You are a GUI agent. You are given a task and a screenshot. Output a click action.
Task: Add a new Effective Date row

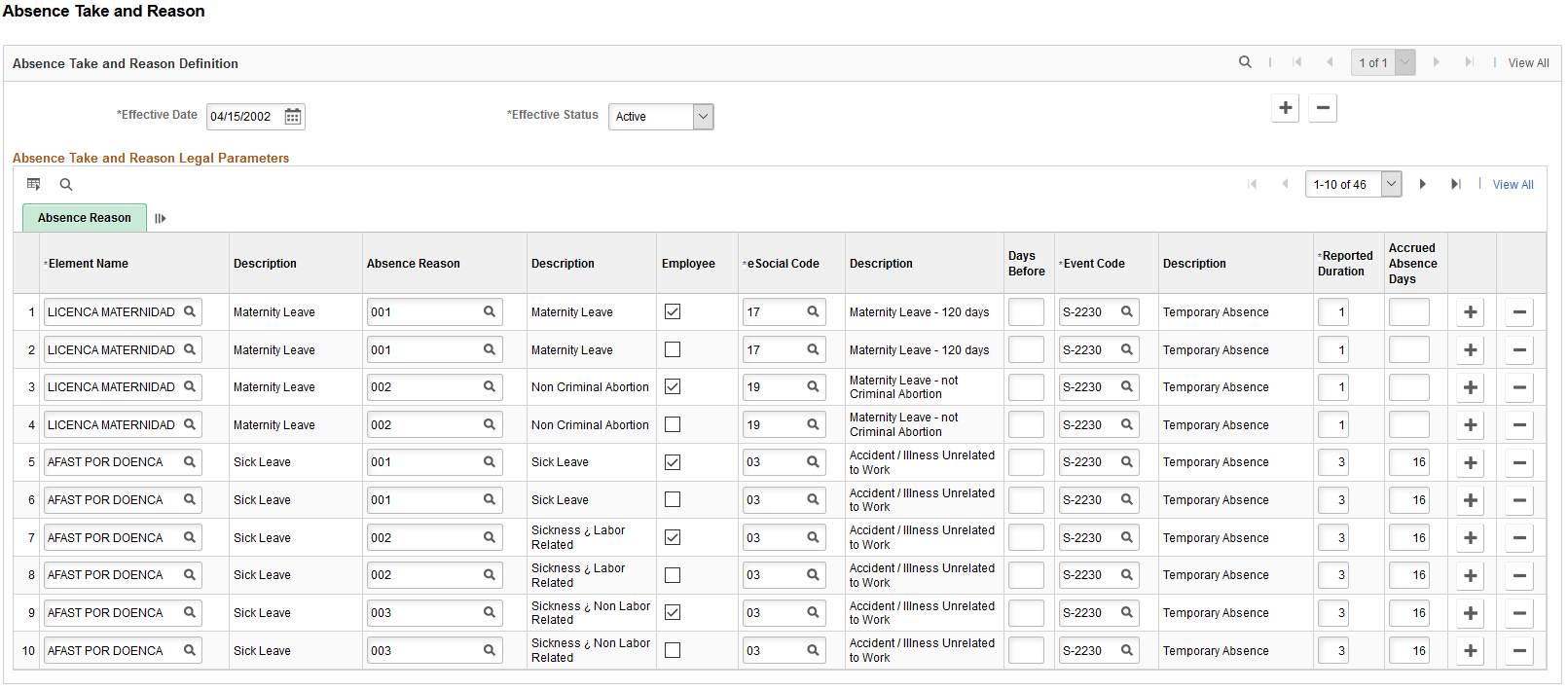[1286, 108]
